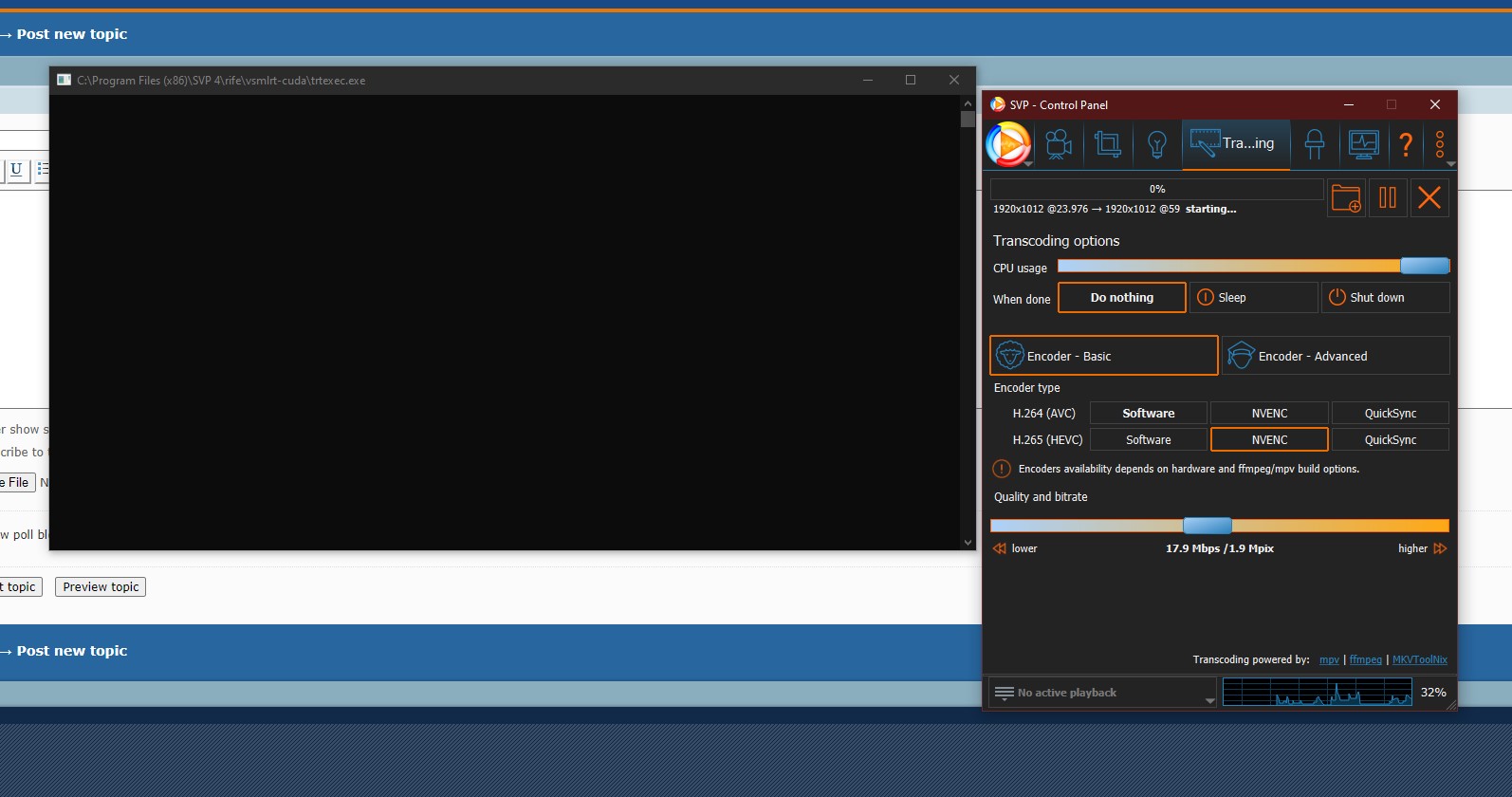Cancel transcoding with the orange X

pyautogui.click(x=1429, y=197)
